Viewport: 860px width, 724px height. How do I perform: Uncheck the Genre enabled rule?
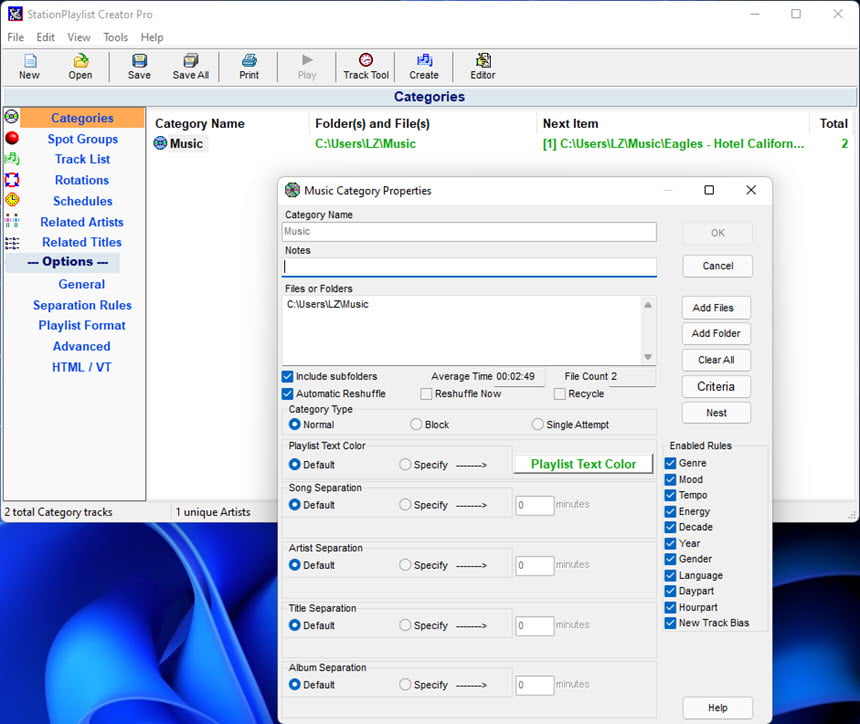coord(670,463)
